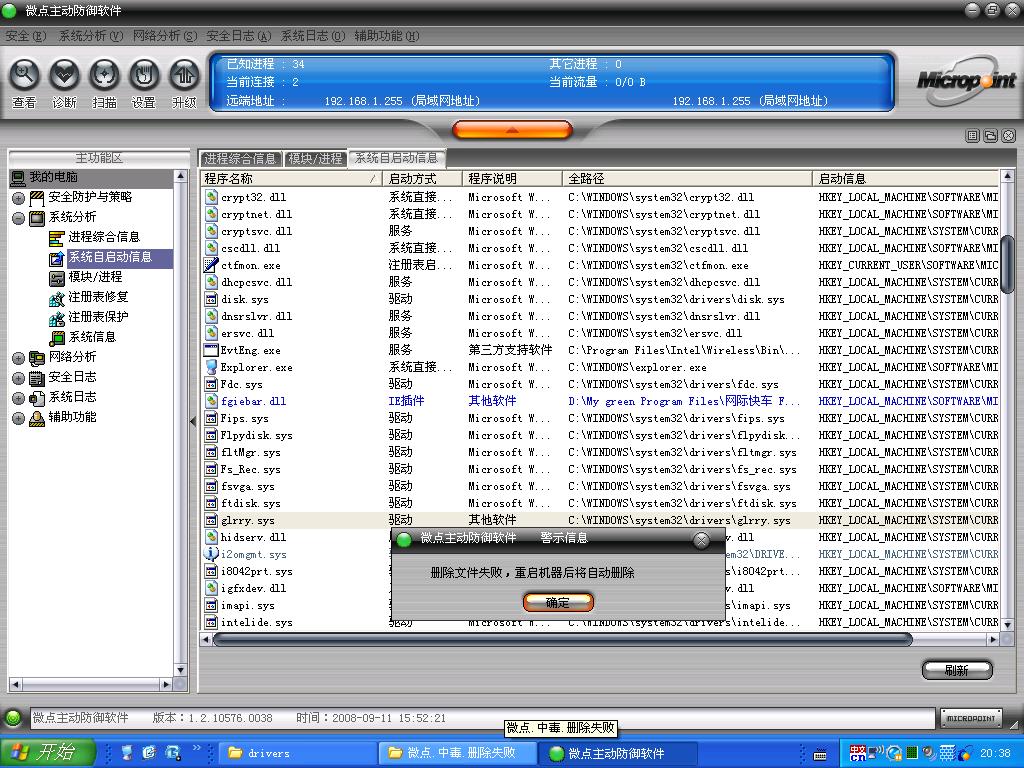Expand the 安全日志 tree node
Screen dimensions: 1024x768
point(18,378)
